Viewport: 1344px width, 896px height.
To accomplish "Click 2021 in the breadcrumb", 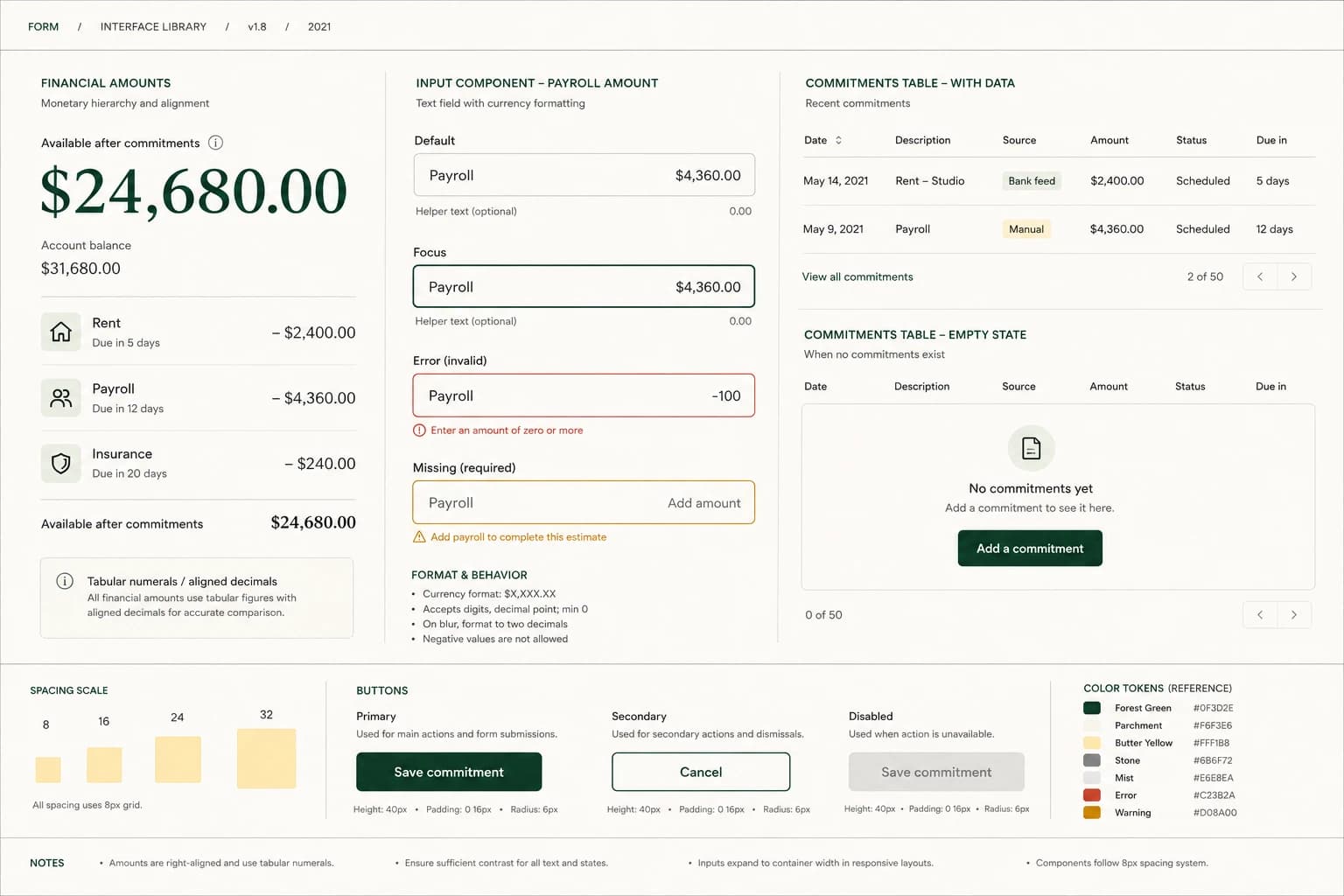I will (319, 27).
